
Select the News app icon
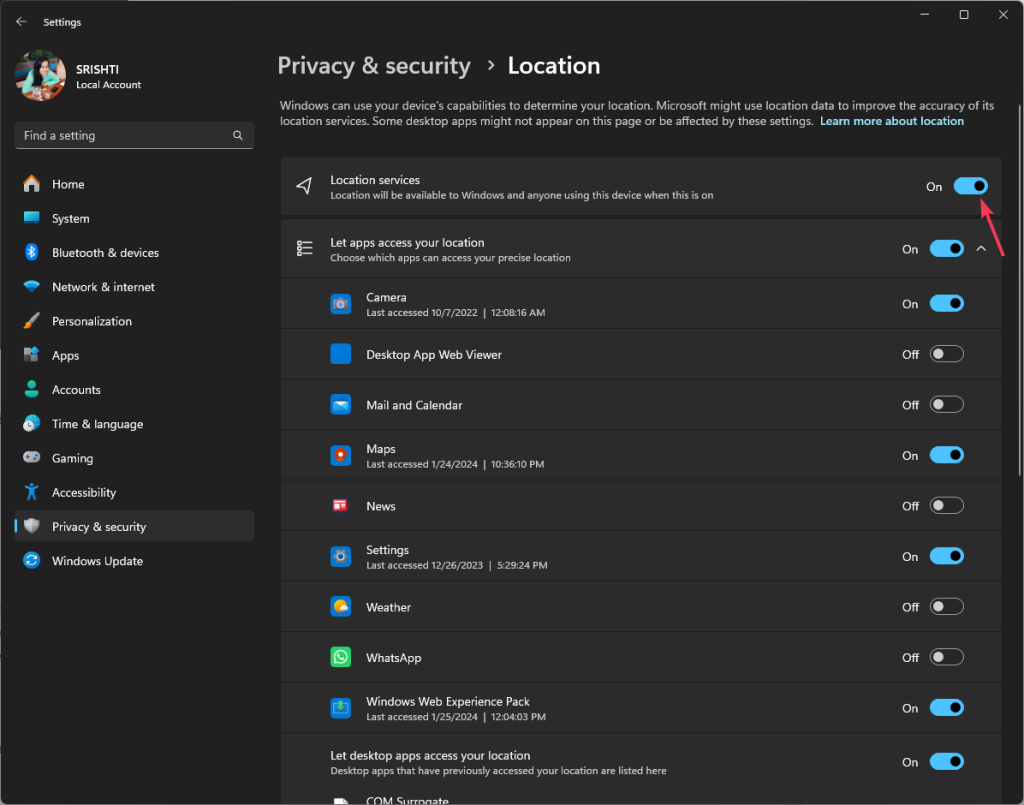pos(340,505)
